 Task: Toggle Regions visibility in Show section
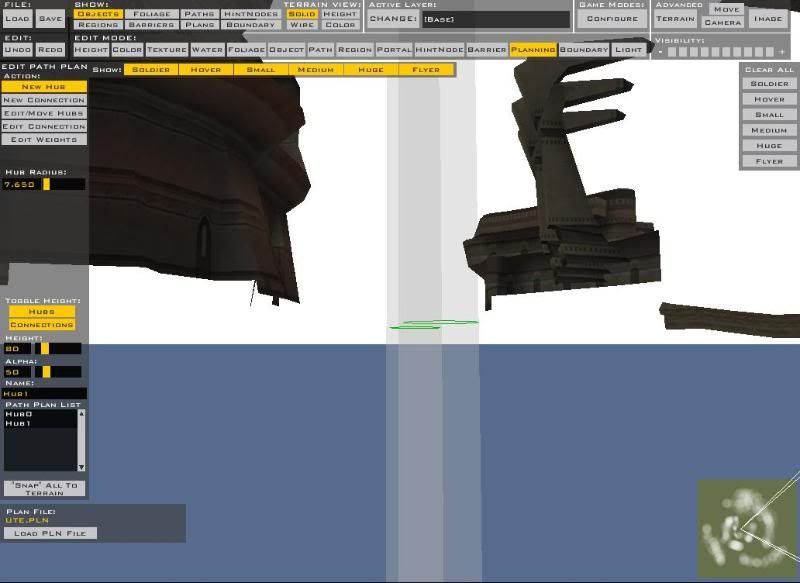tap(98, 24)
